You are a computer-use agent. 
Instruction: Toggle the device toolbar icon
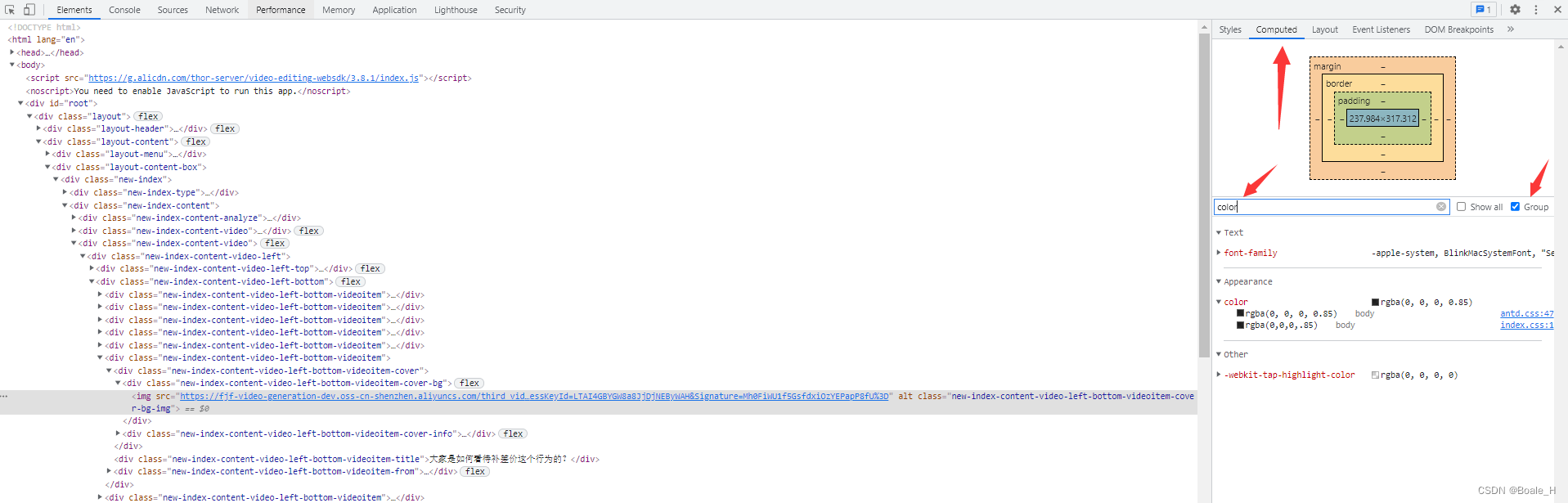[x=29, y=10]
